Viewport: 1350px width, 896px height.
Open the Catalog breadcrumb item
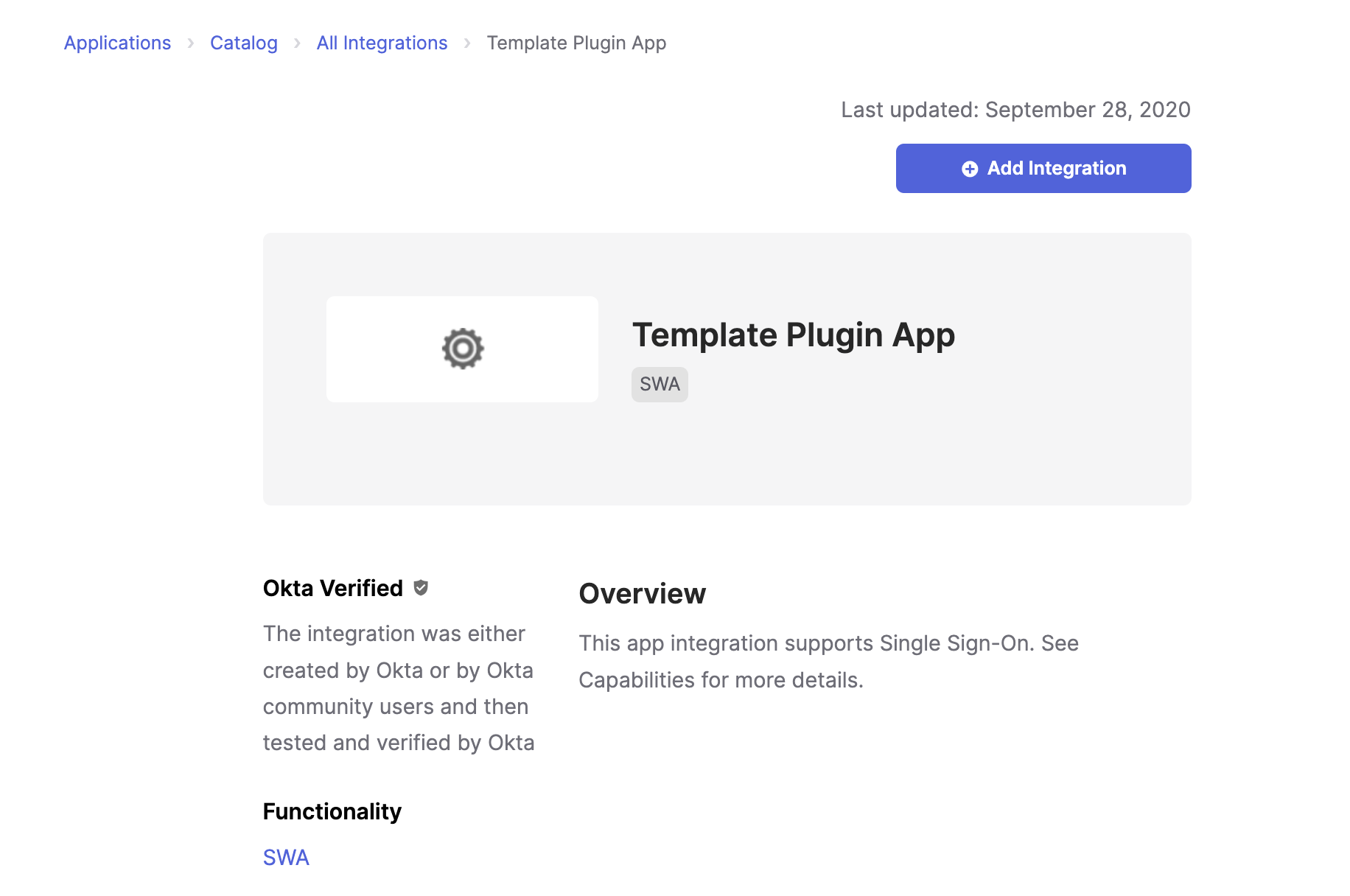point(244,43)
